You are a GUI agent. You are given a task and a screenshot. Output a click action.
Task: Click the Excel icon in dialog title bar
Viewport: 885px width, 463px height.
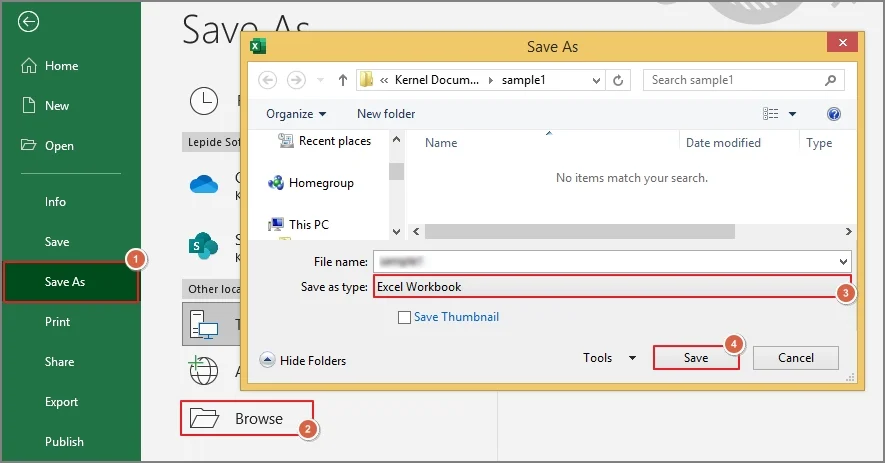[258, 46]
